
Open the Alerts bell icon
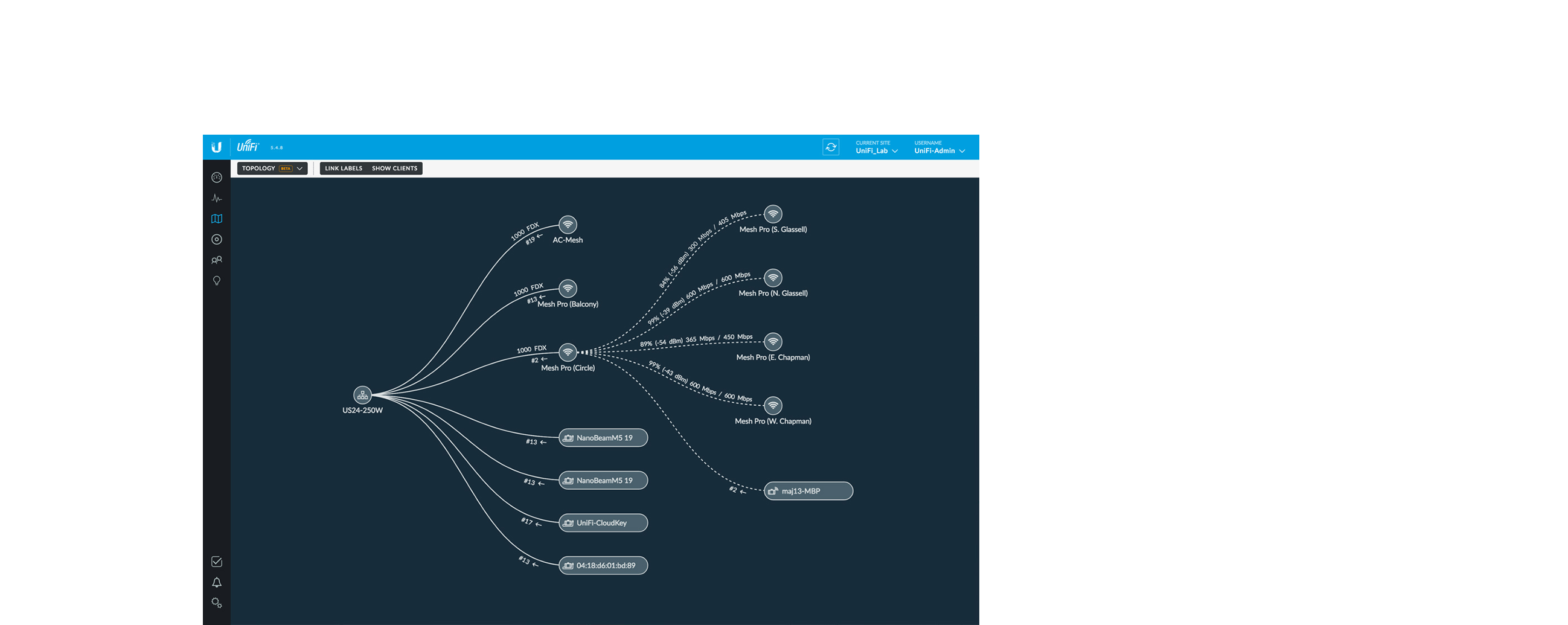[x=216, y=582]
